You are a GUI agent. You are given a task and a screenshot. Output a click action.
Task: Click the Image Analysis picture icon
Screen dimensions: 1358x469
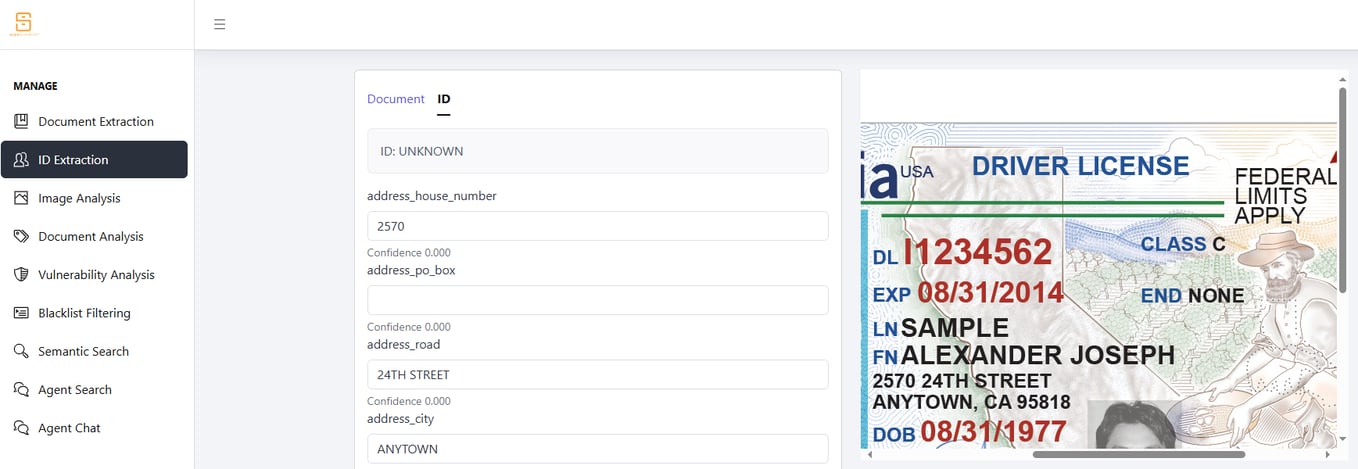coord(21,198)
